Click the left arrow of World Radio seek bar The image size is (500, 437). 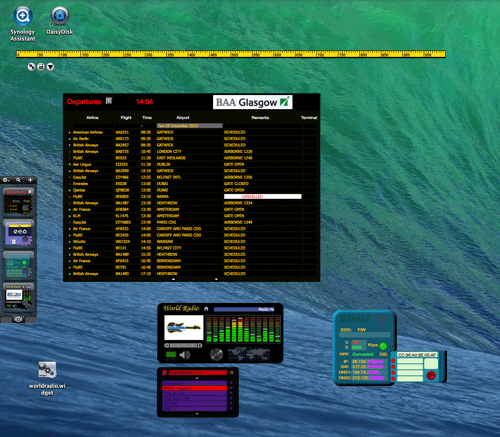click(x=167, y=345)
